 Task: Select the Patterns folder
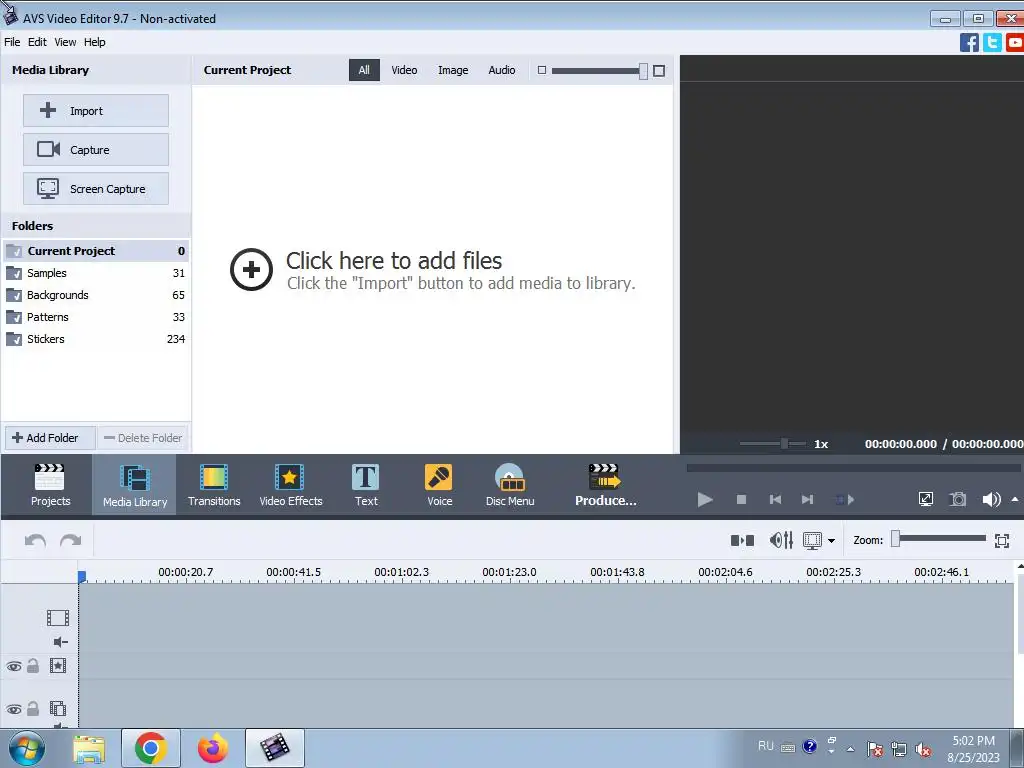(x=96, y=317)
